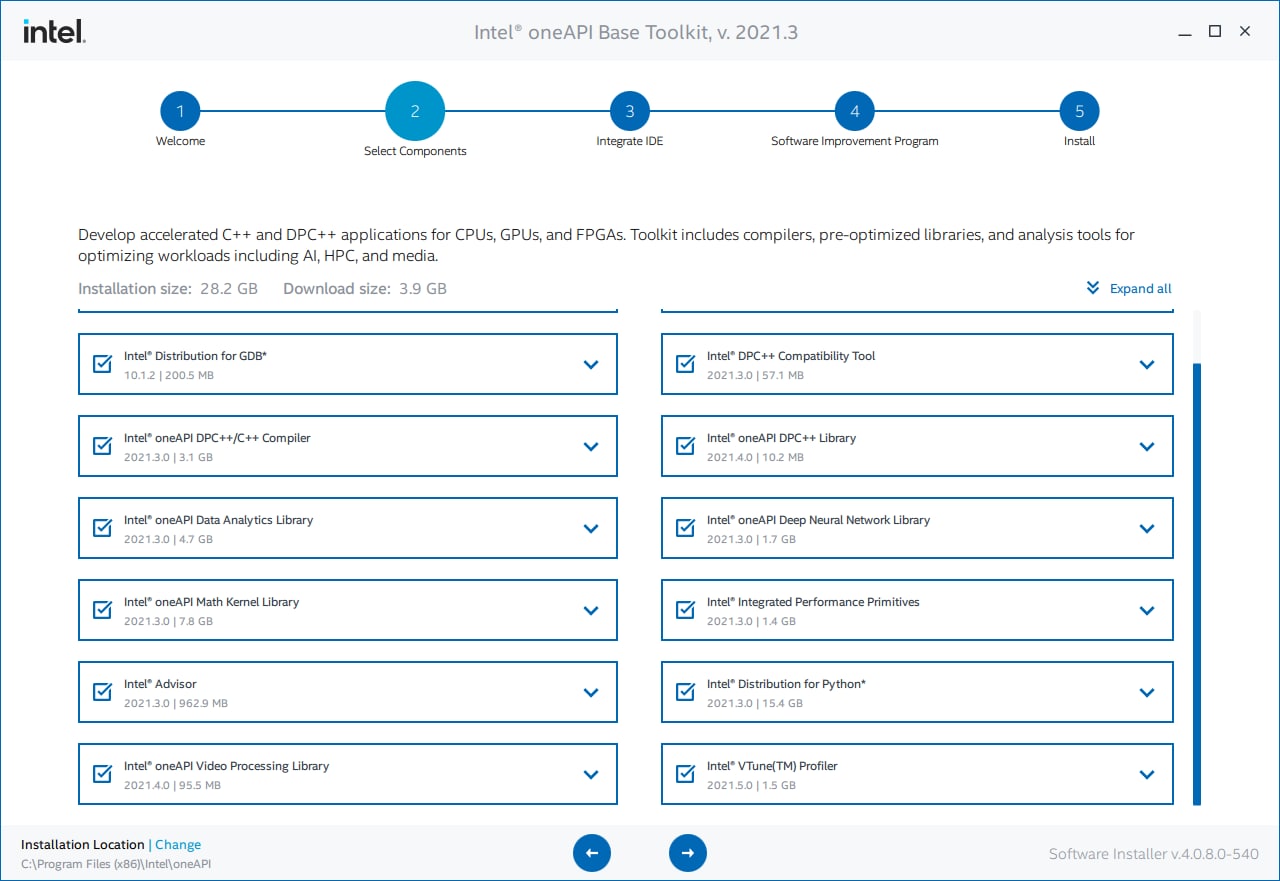Click Select Components step label
The height and width of the screenshot is (881, 1280).
415,151
